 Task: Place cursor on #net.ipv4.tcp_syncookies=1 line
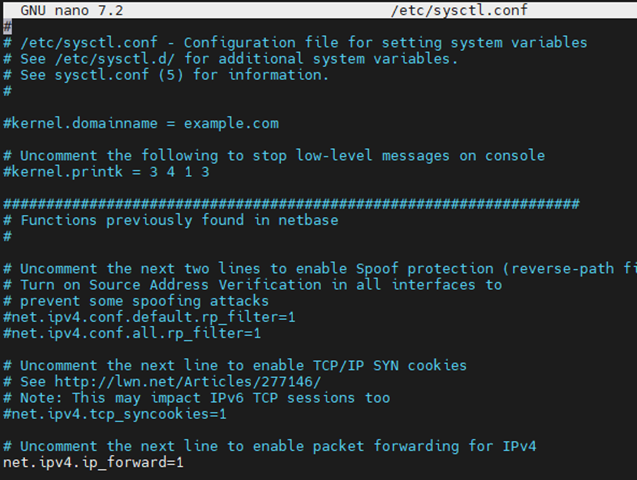point(115,414)
